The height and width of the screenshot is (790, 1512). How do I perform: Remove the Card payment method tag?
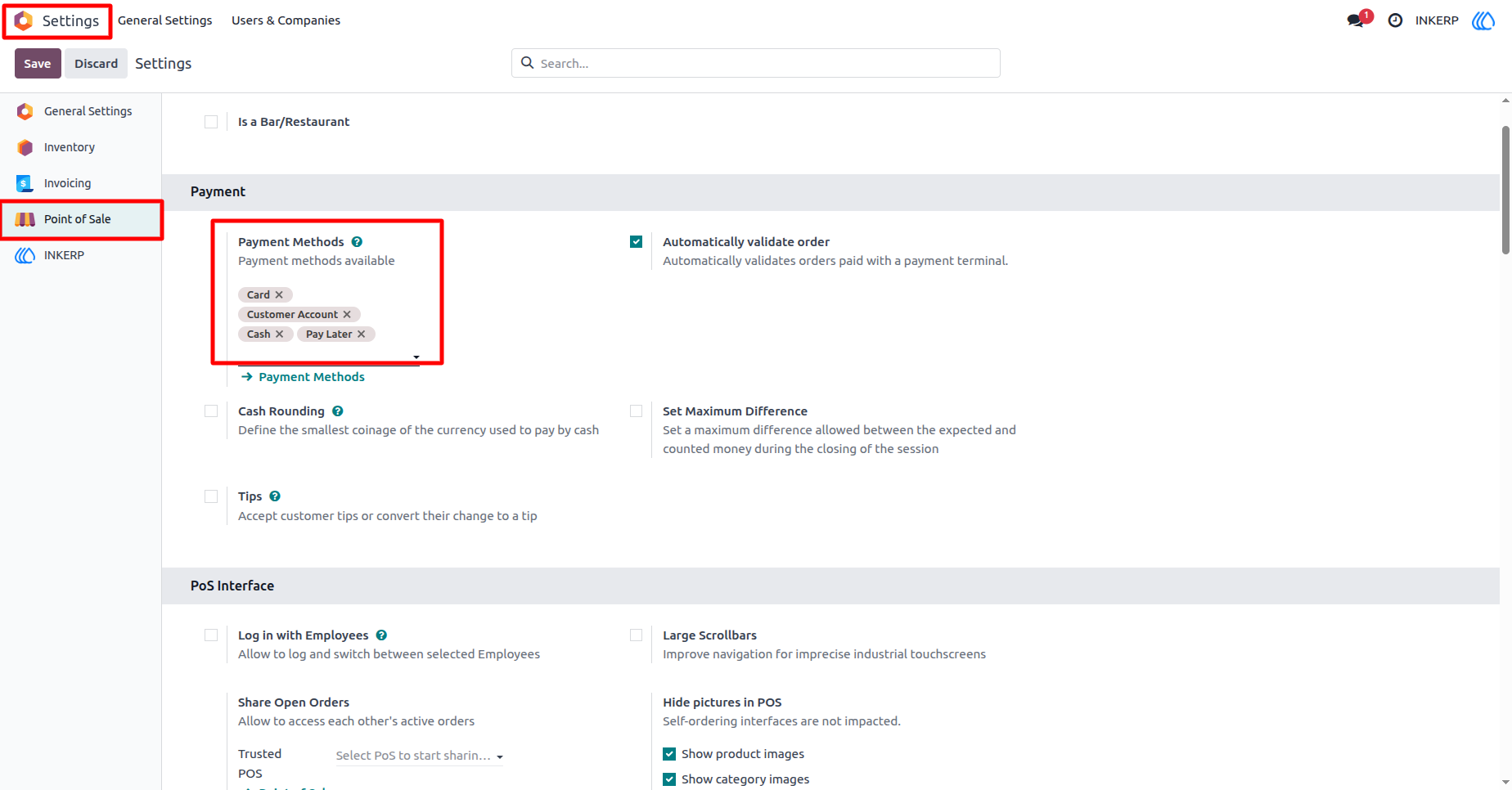point(279,294)
